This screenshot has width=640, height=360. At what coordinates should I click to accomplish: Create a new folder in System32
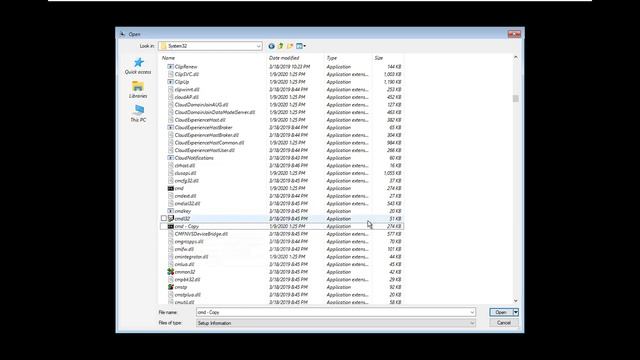click(290, 46)
